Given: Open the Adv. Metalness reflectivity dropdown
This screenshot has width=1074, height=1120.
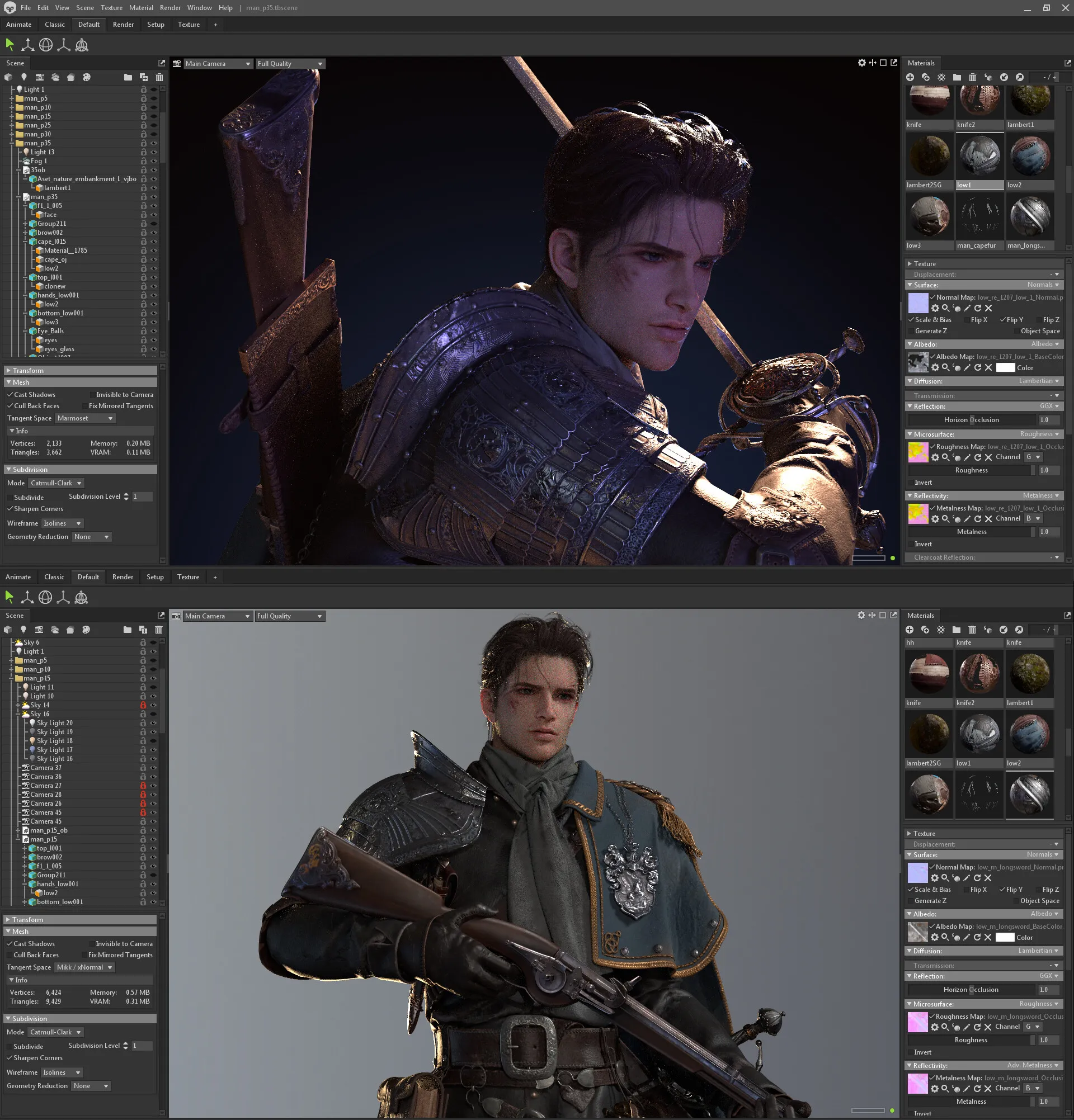Looking at the screenshot, I should coord(1033,1065).
